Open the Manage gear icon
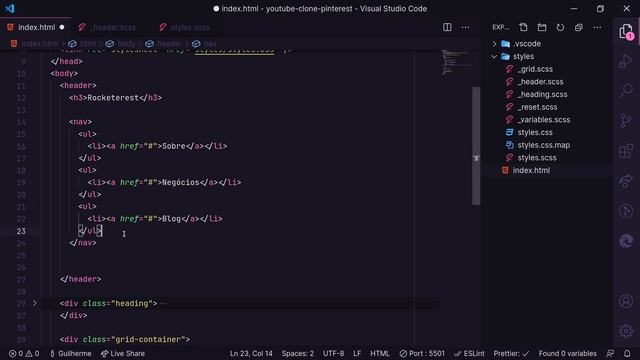 click(626, 331)
